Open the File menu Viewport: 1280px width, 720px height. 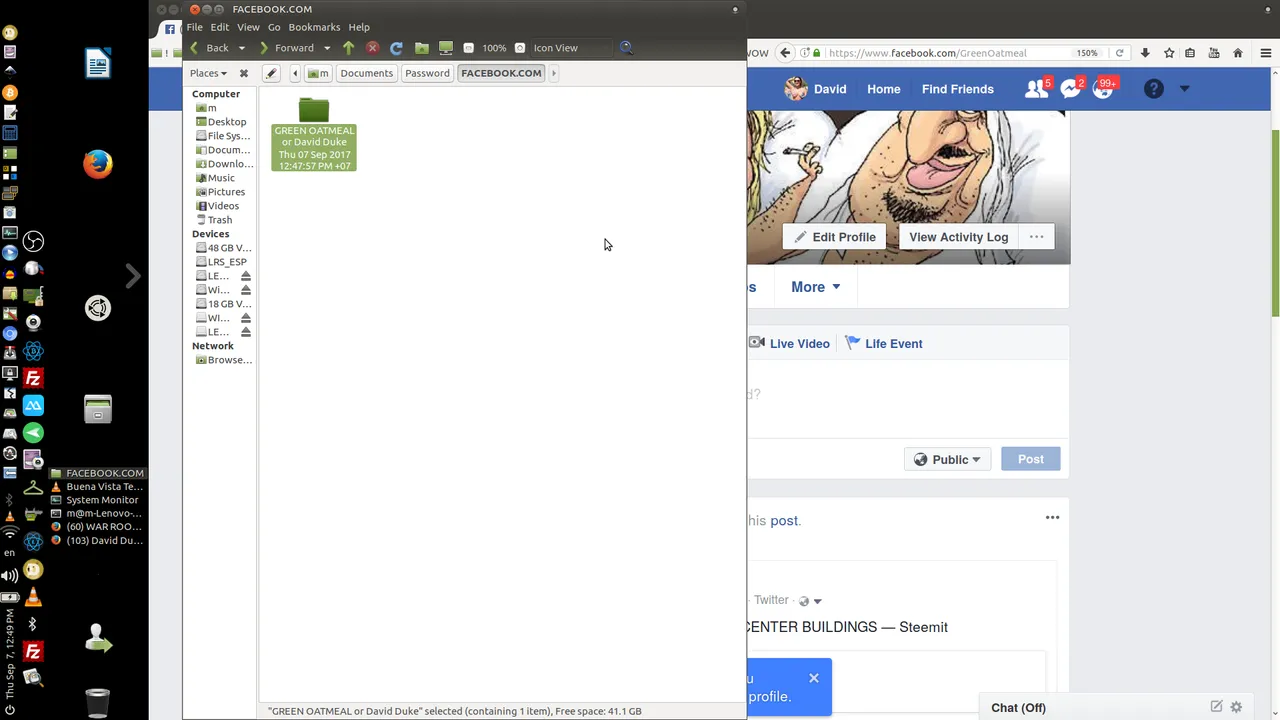point(195,27)
